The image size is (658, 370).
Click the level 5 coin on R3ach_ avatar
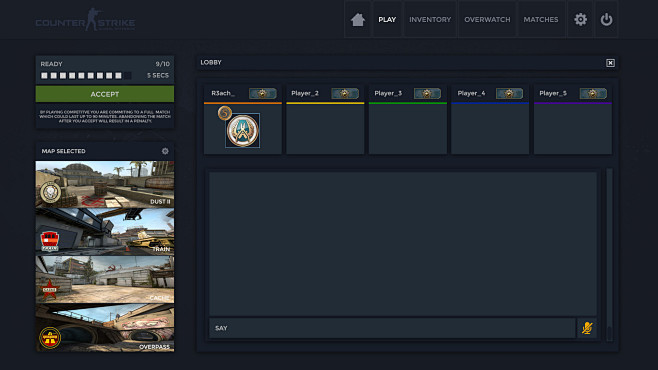coord(225,113)
